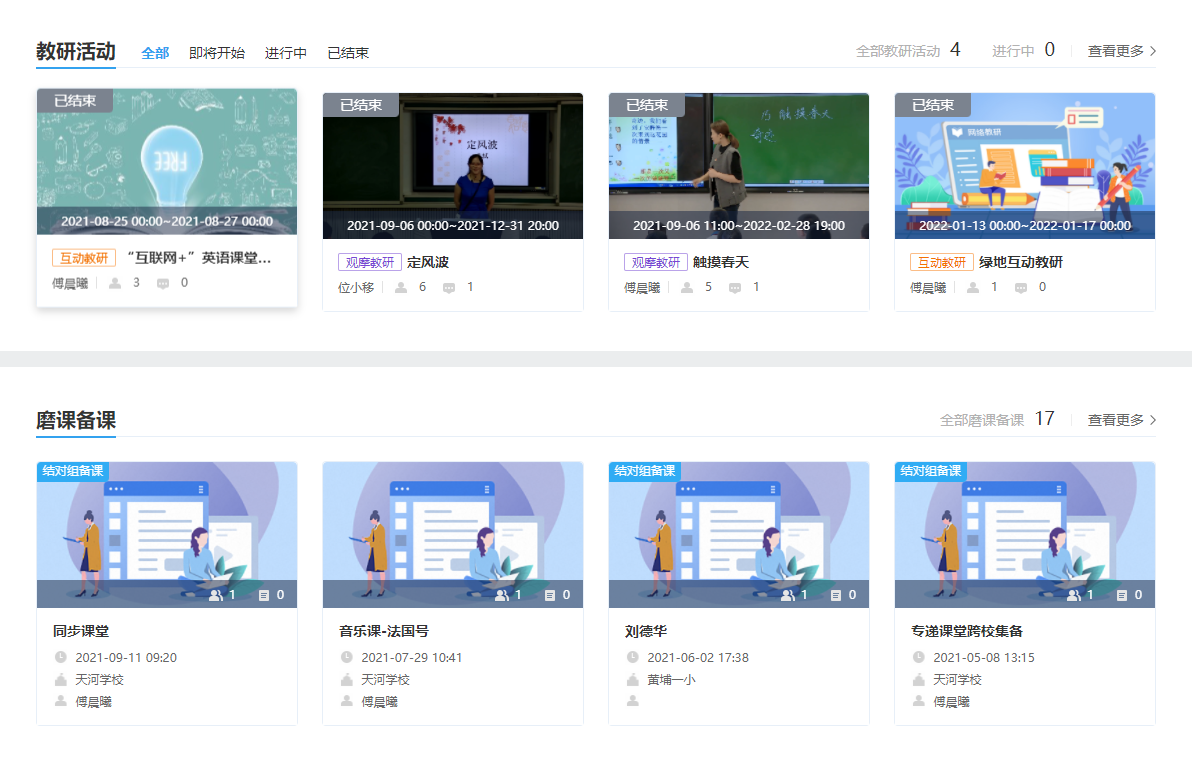The height and width of the screenshot is (763, 1192).
Task: Expand the chevron beside 磨课备课 查看更多
Action: [1153, 420]
